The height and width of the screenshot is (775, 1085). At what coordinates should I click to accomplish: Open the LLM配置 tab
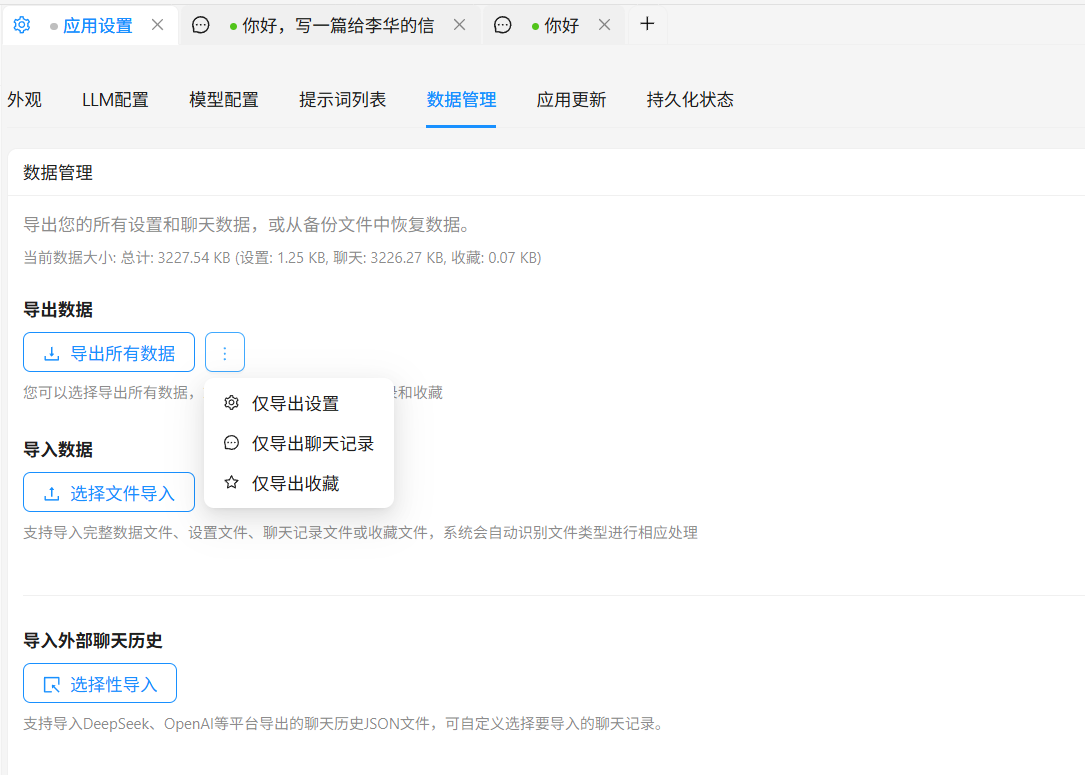tap(115, 100)
